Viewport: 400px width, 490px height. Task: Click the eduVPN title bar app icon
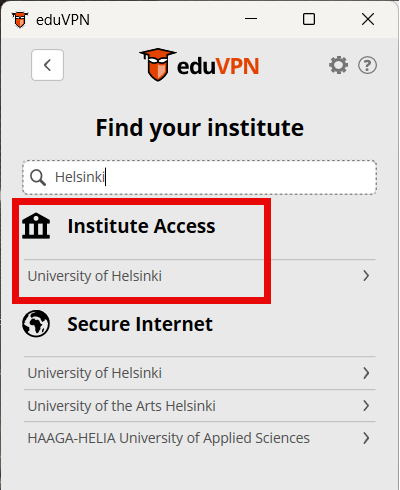point(20,20)
